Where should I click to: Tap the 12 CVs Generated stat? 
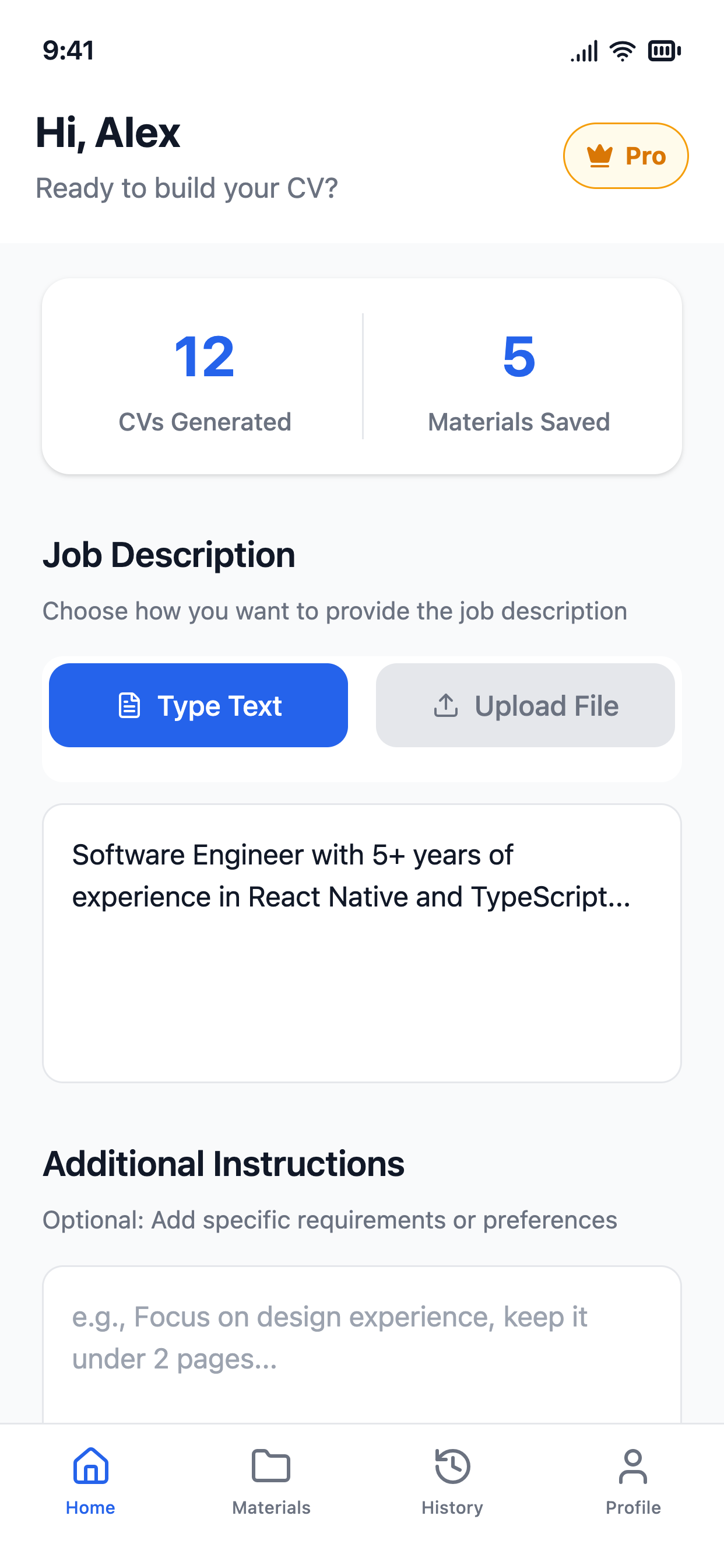tap(205, 377)
